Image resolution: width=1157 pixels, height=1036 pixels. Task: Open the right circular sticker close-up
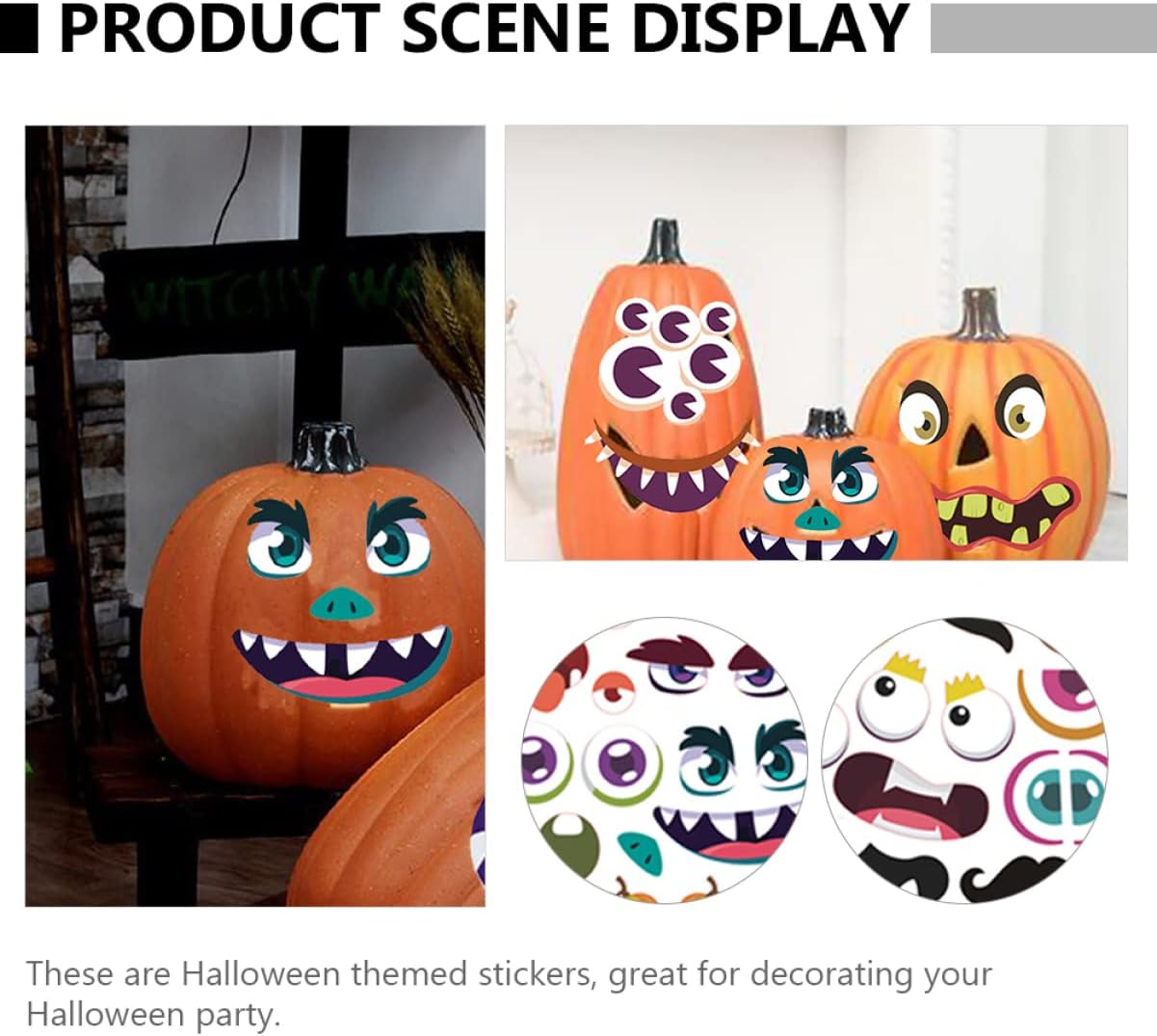pyautogui.click(x=965, y=760)
